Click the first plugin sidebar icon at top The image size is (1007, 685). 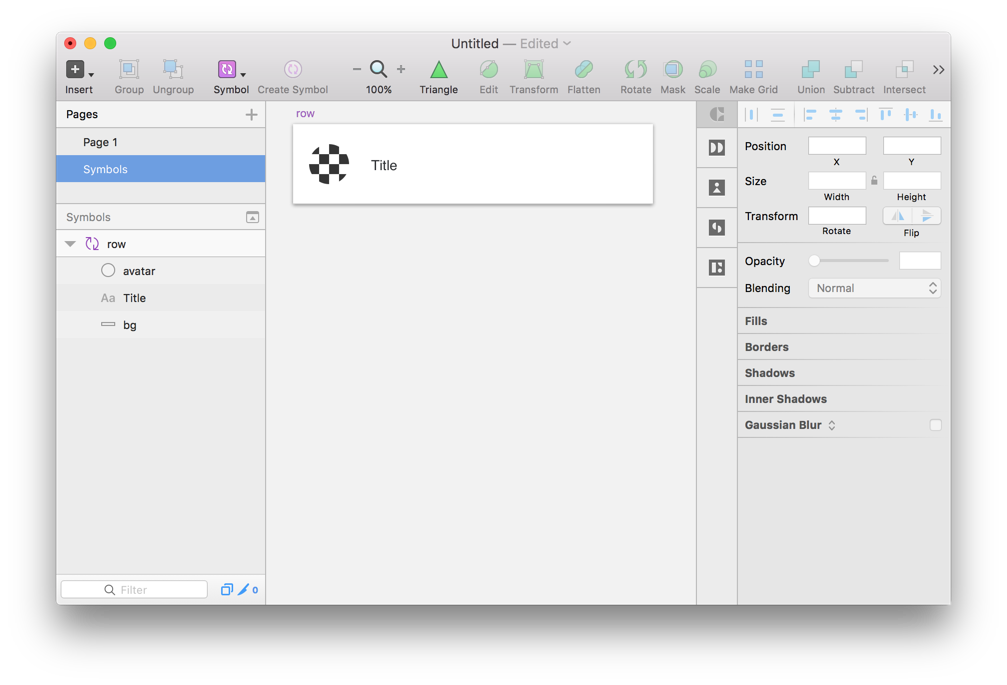(717, 115)
